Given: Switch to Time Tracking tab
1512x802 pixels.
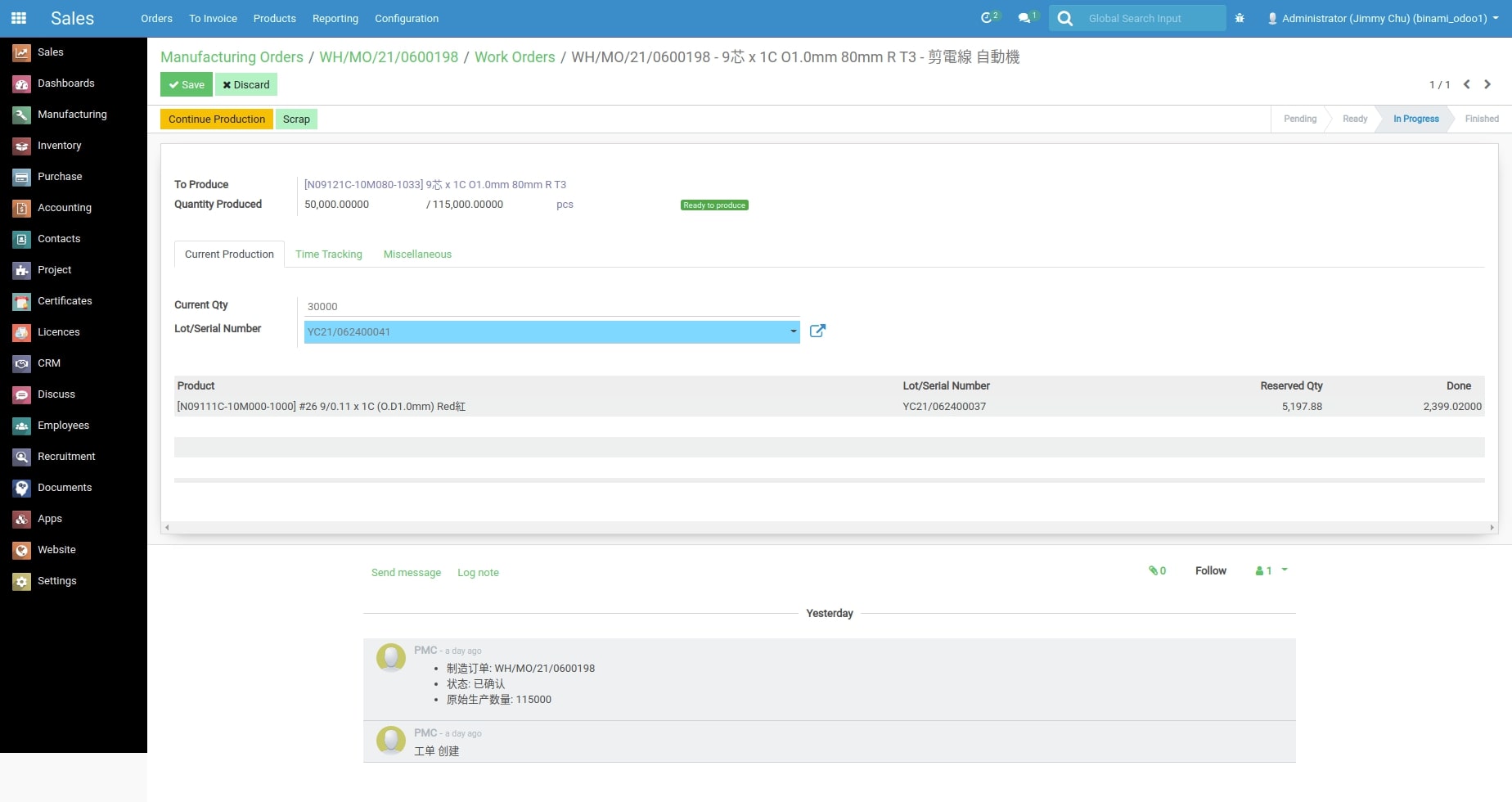Looking at the screenshot, I should click(x=329, y=255).
